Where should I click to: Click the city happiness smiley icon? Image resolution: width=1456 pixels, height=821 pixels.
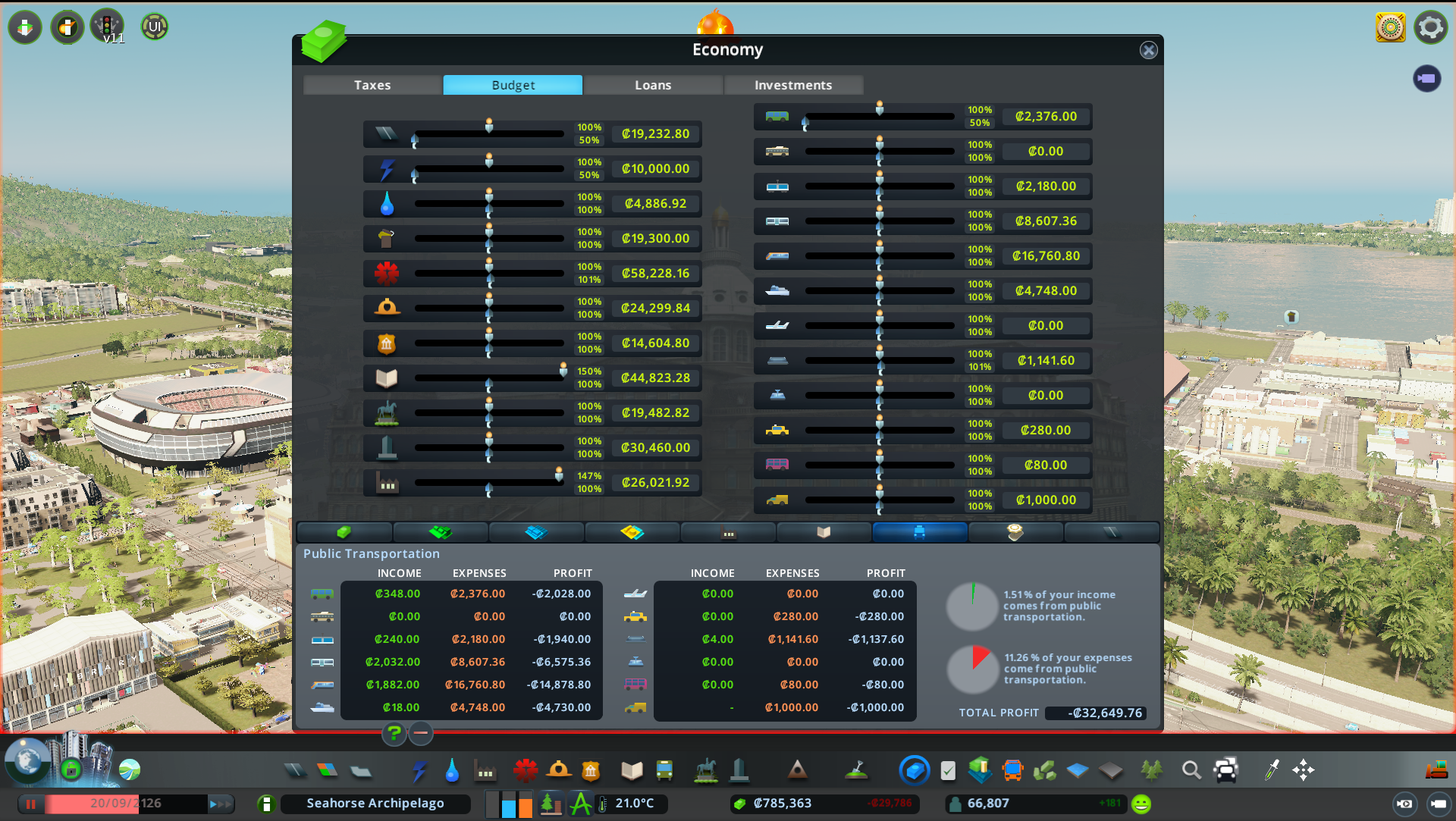click(1141, 804)
